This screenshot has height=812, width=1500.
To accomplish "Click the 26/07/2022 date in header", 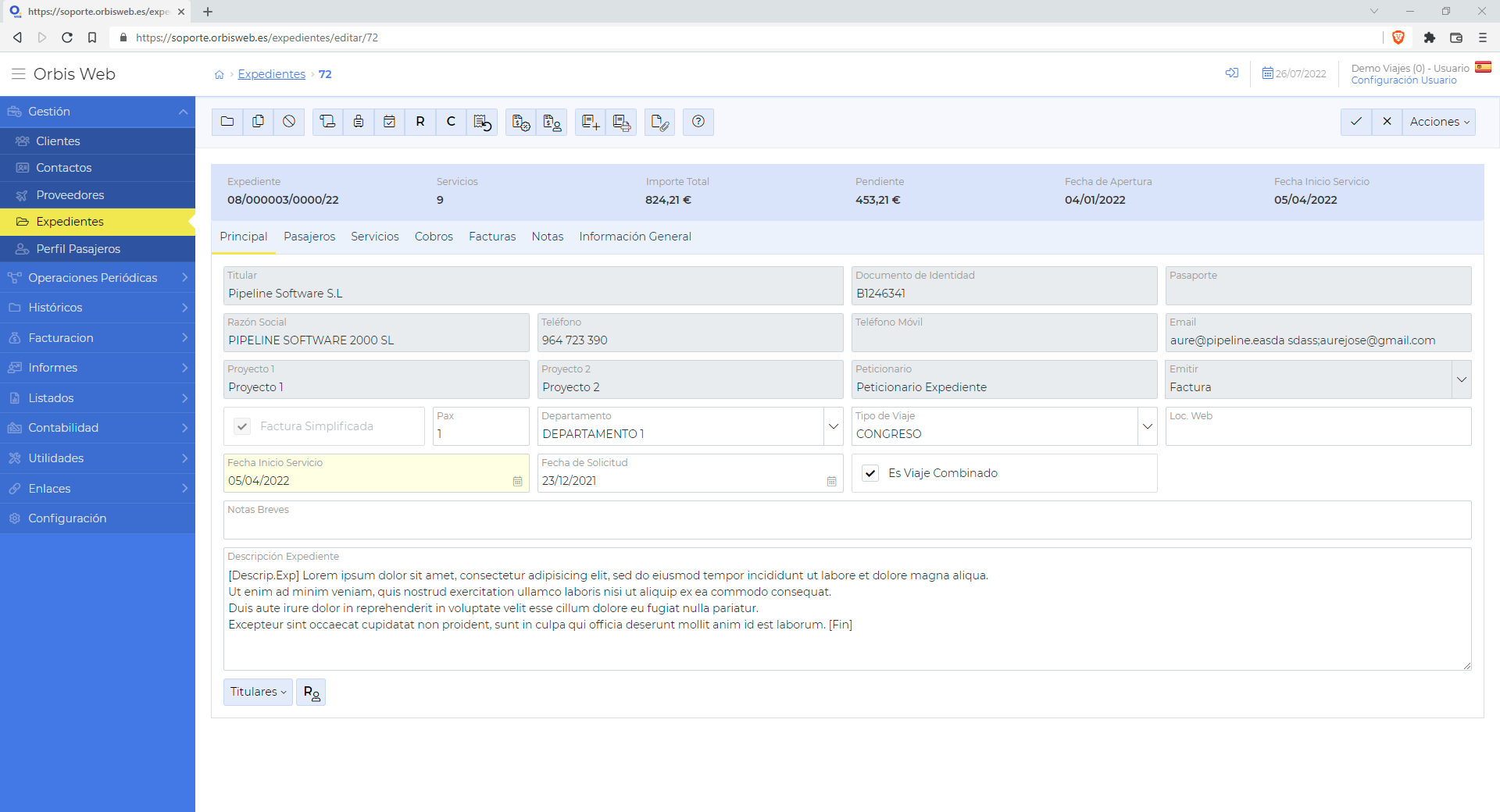I will point(1295,73).
